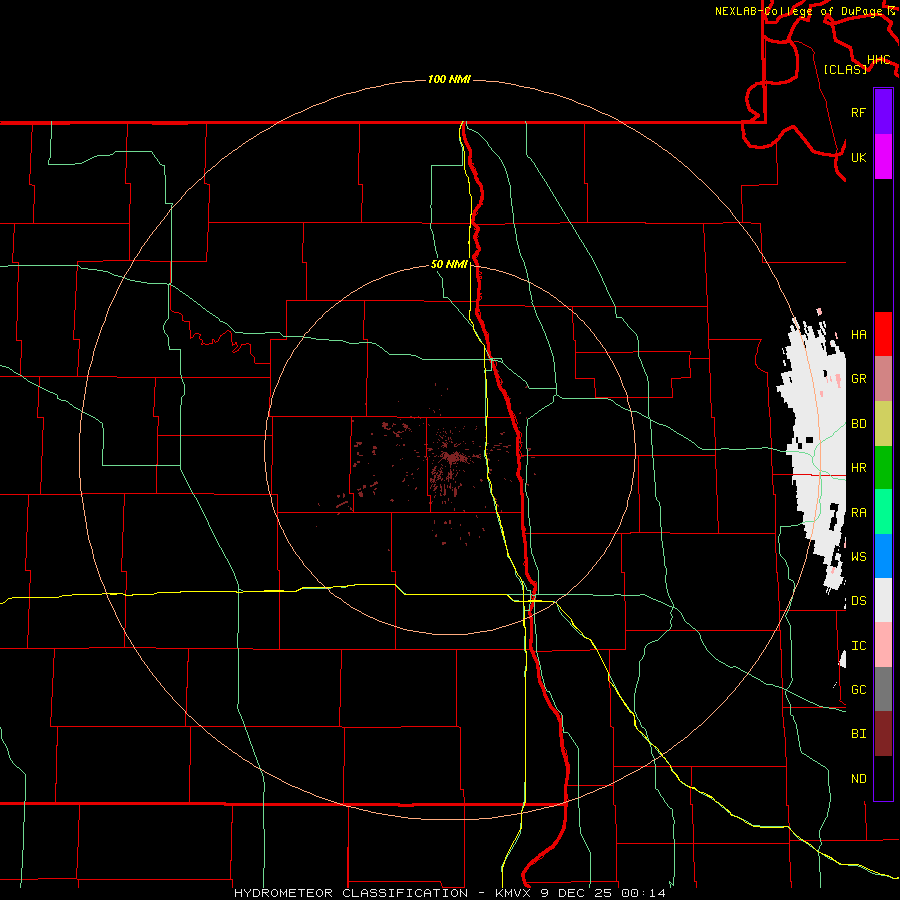Click the IC pink legend swatch

point(883,645)
